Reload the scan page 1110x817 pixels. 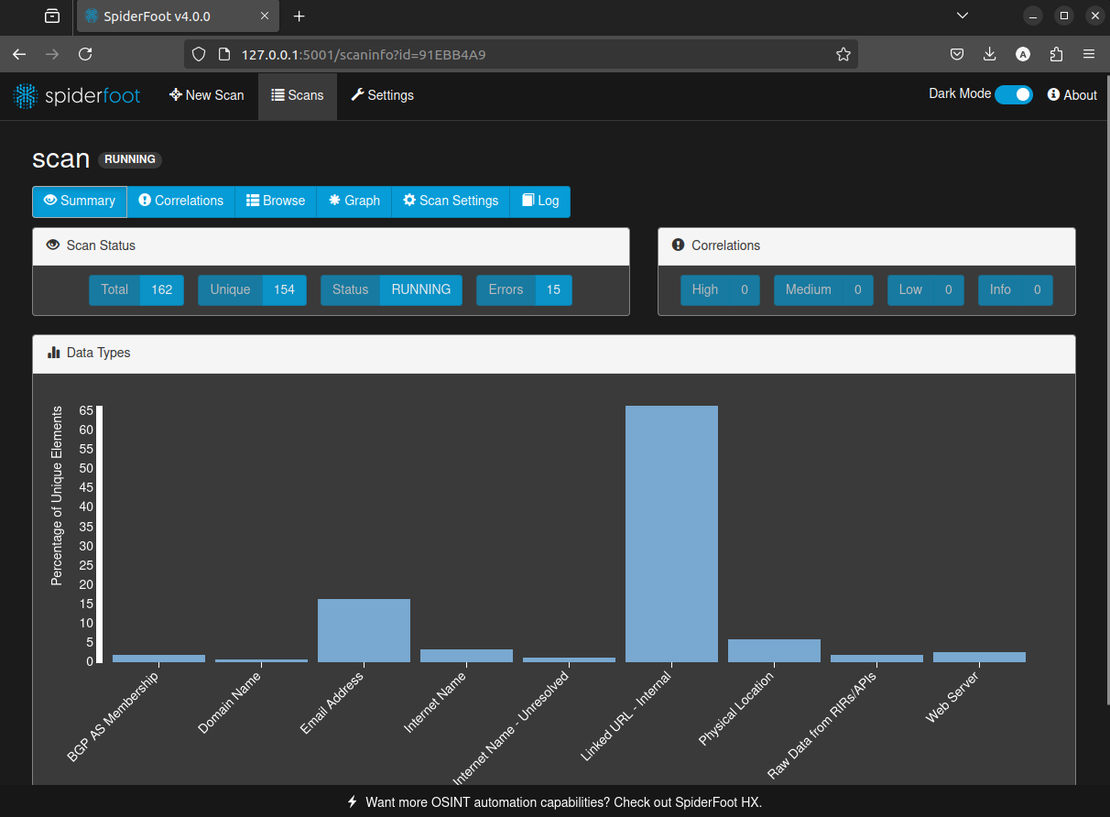coord(85,54)
